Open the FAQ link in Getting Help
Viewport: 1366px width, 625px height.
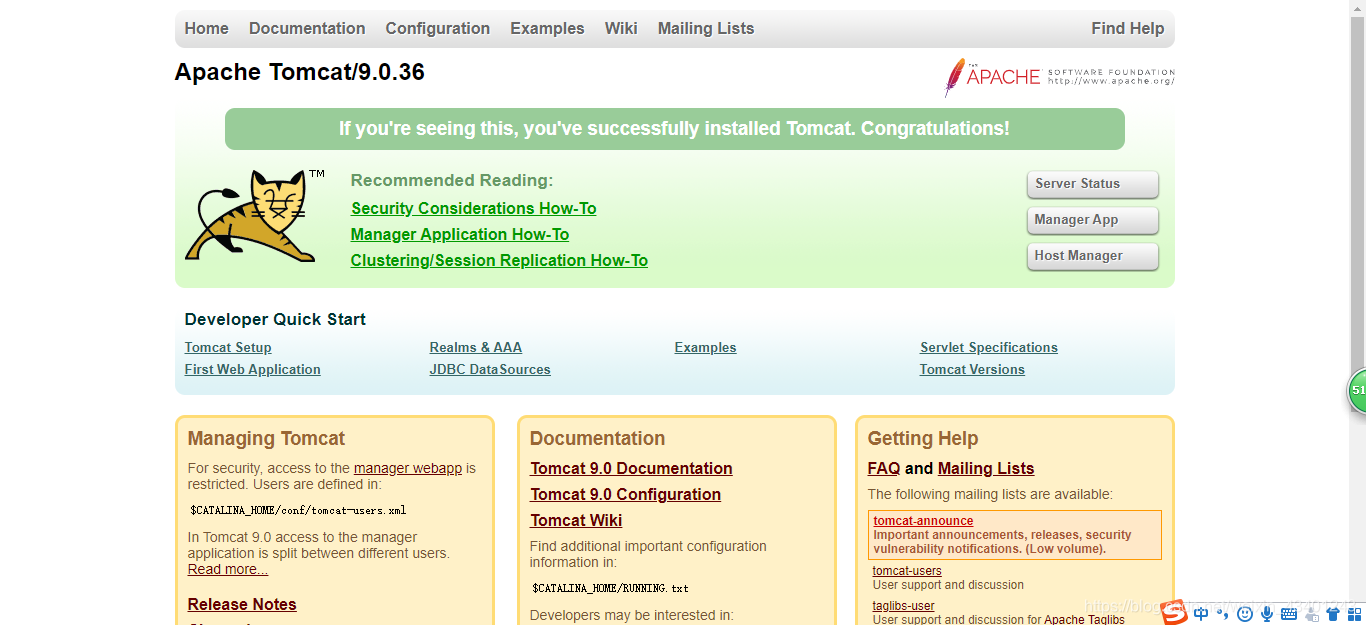884,468
